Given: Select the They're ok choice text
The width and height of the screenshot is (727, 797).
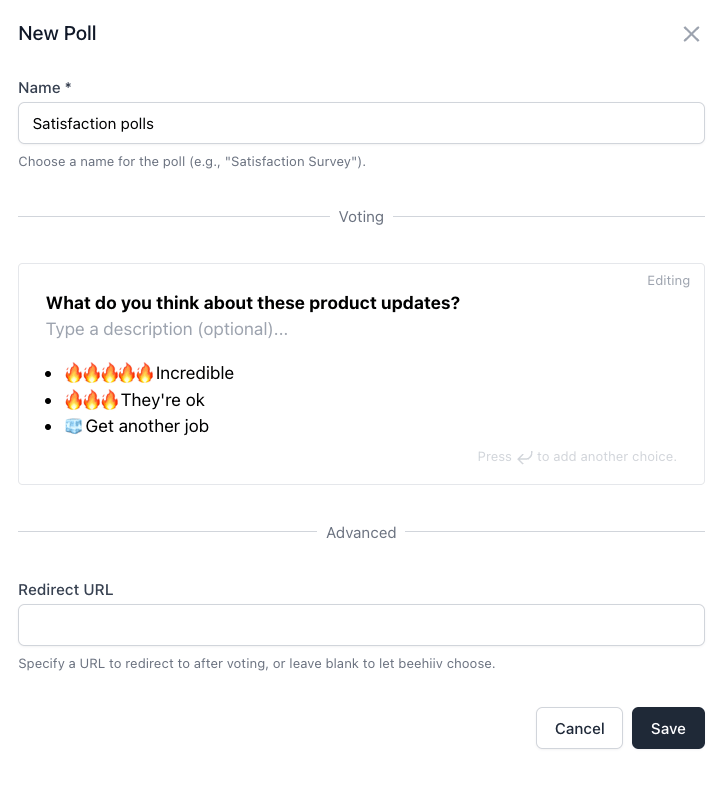Looking at the screenshot, I should pos(163,400).
